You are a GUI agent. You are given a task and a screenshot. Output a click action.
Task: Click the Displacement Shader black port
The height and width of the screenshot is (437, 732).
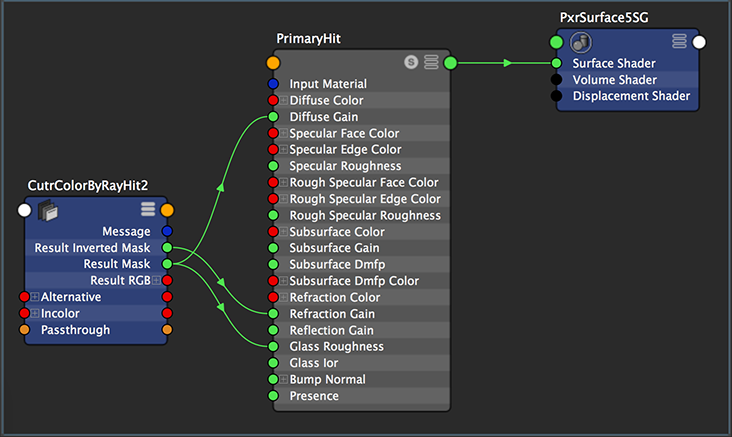pos(556,96)
